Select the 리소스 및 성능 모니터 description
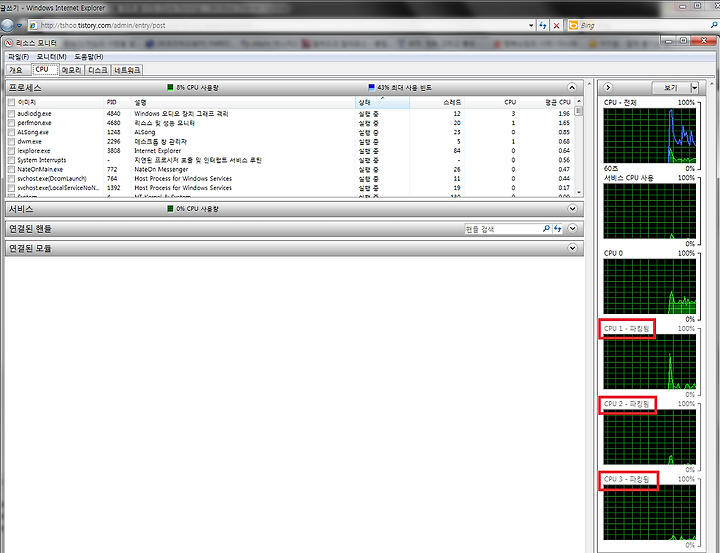The image size is (720, 553). coord(164,123)
